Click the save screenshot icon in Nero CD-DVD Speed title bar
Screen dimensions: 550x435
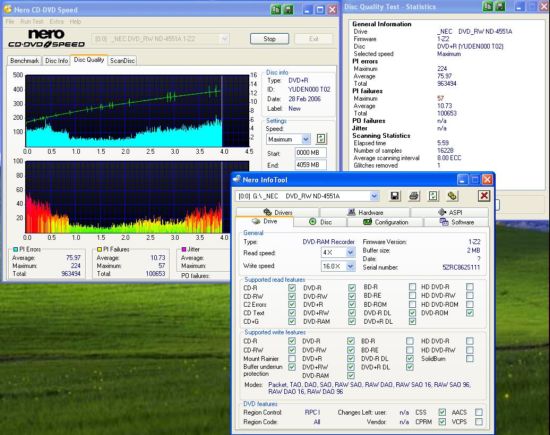pos(288,9)
